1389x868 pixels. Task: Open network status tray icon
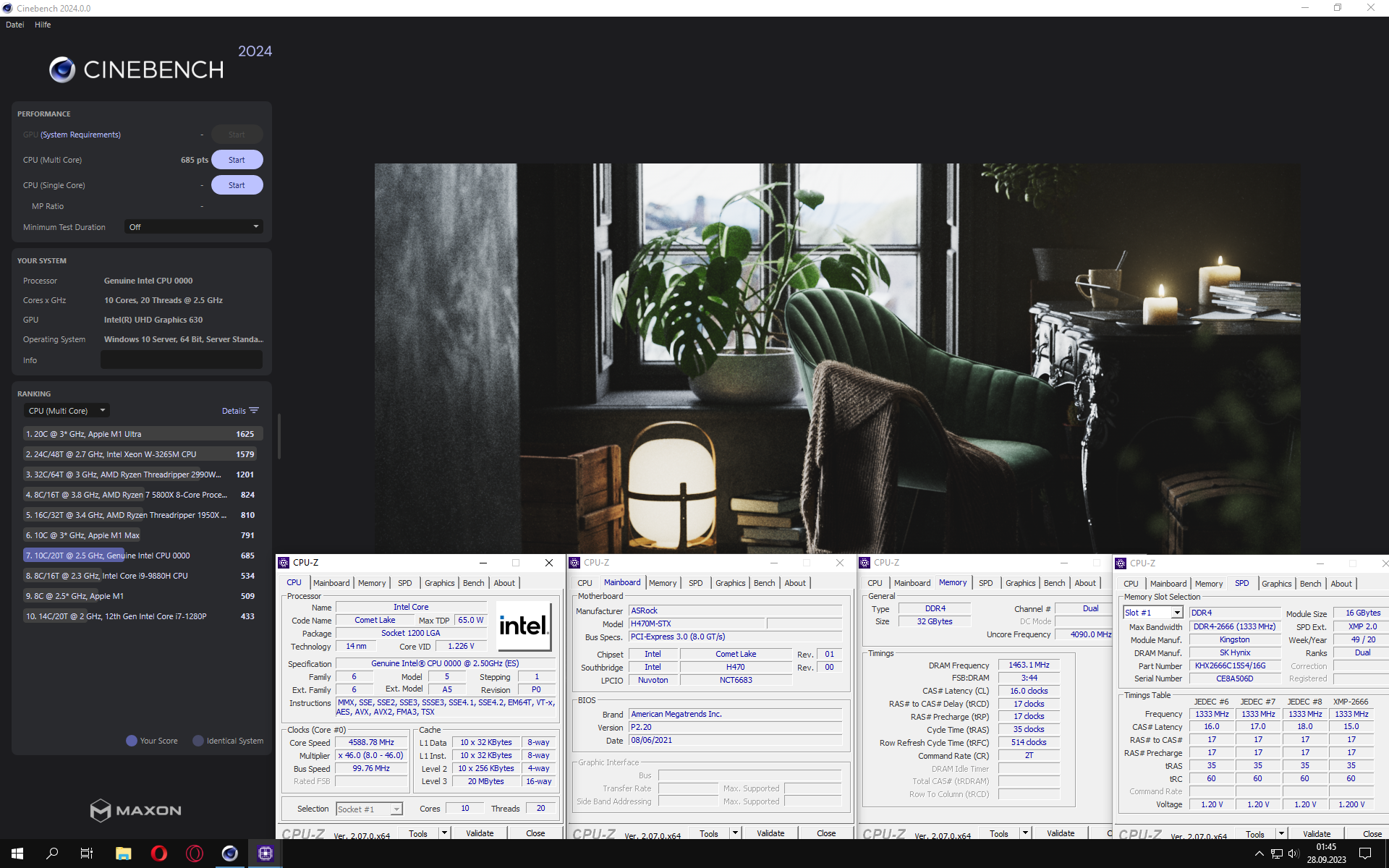(1277, 854)
